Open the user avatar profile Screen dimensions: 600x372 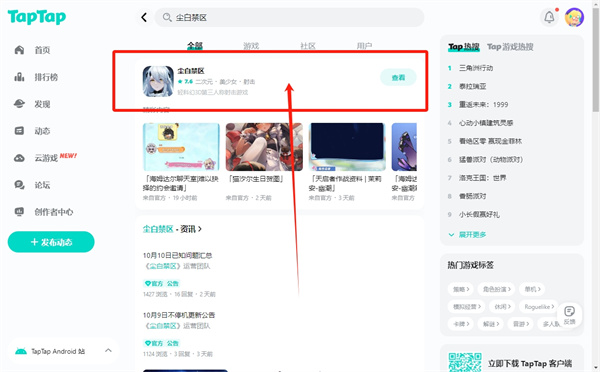tap(574, 17)
